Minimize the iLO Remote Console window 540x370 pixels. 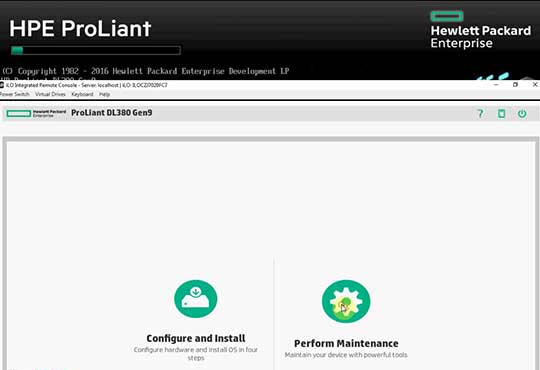coord(496,84)
